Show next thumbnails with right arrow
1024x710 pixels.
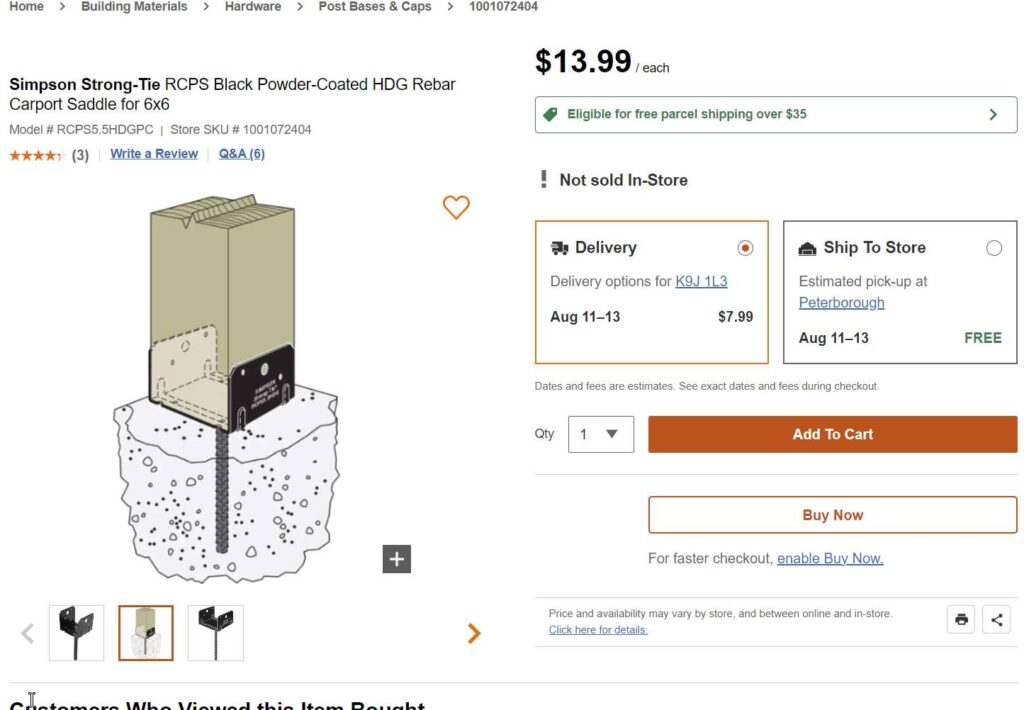[x=474, y=633]
